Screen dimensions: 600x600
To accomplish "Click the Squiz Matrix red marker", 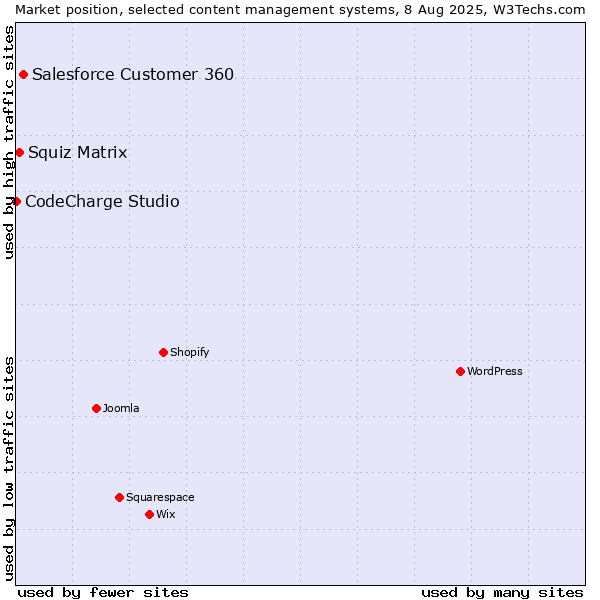I will point(20,153).
